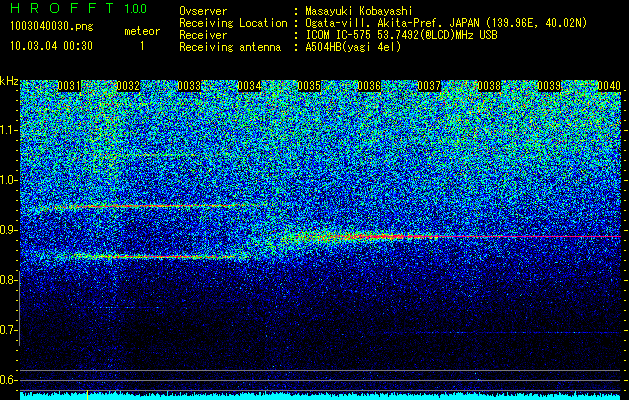The width and height of the screenshot is (629, 400).
Task: Click the 0032 time marker
Action: tap(128, 86)
